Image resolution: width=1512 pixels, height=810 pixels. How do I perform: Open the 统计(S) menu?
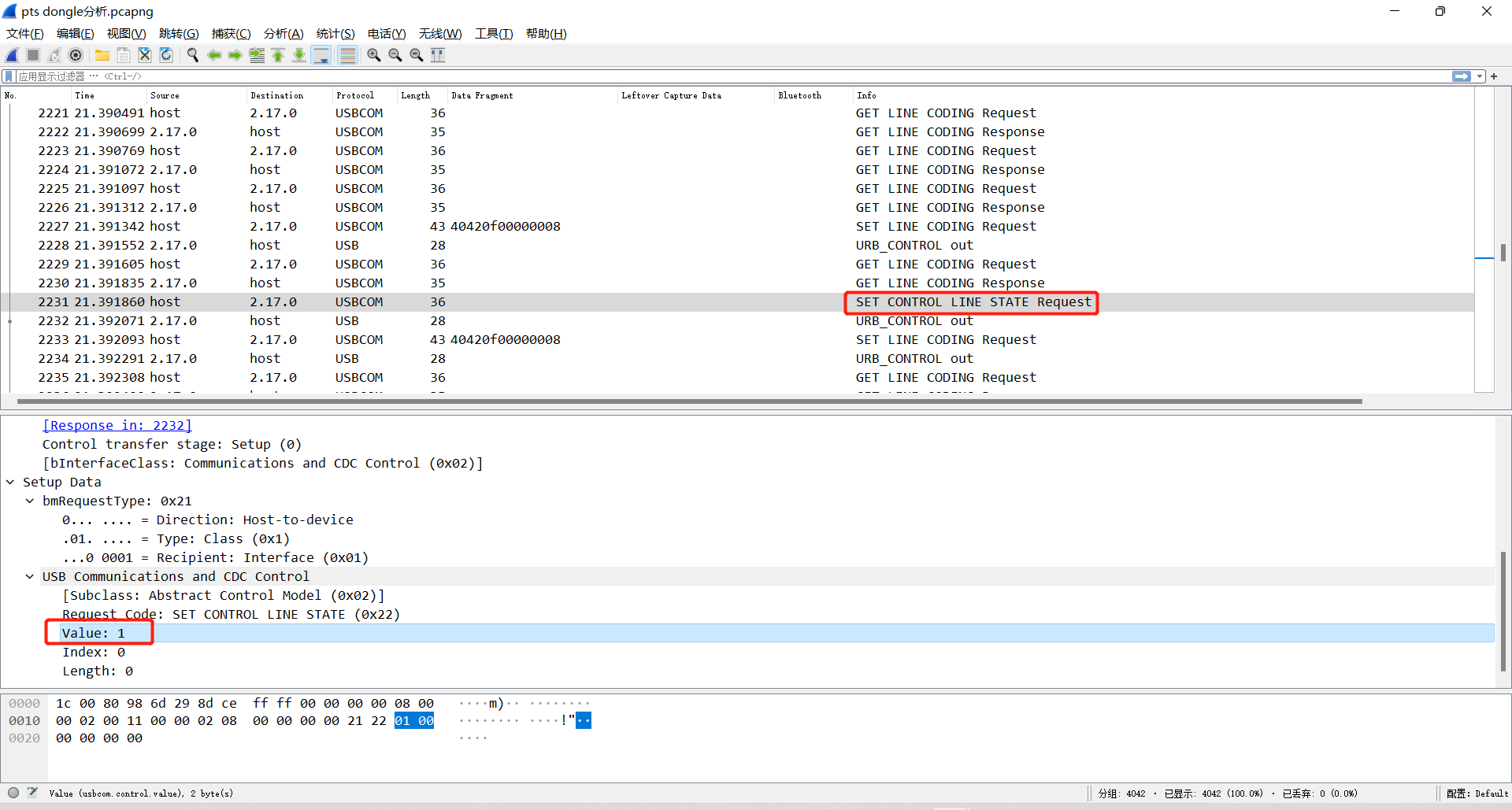pos(335,34)
